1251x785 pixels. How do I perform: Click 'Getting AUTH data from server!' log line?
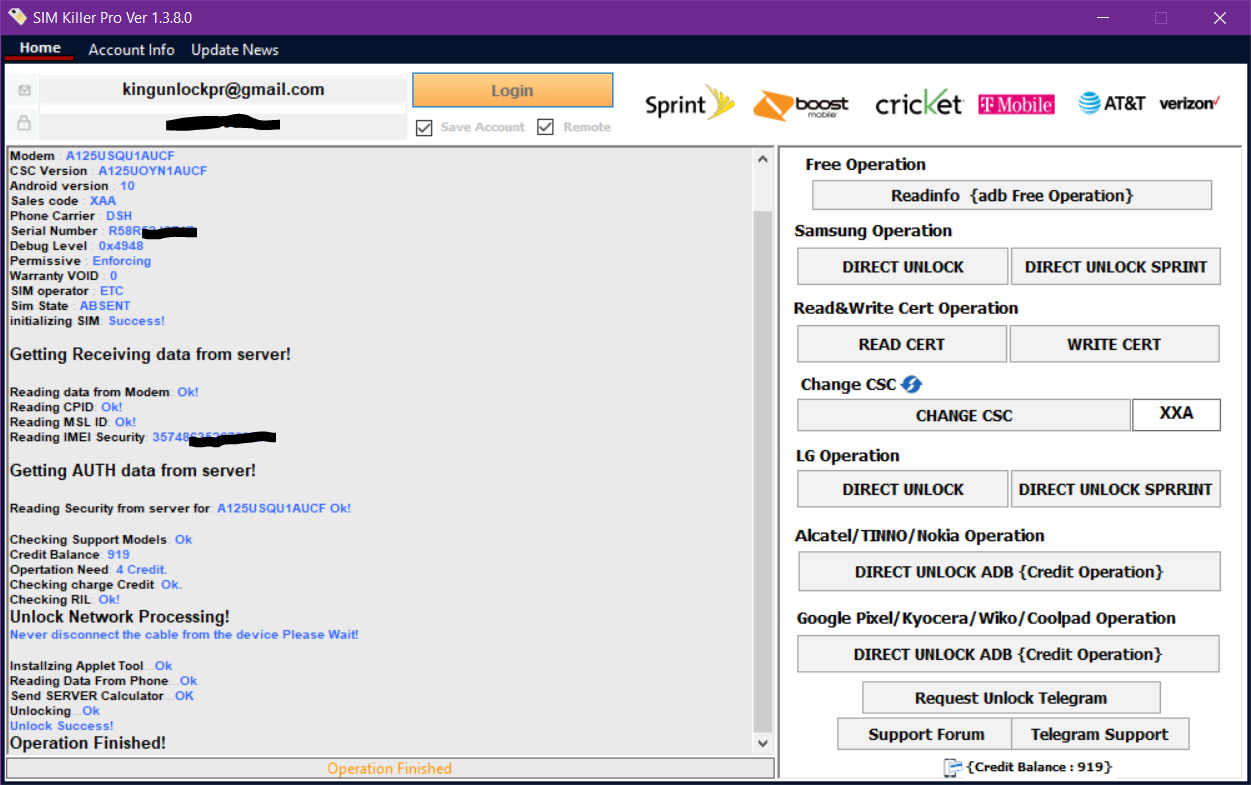133,470
